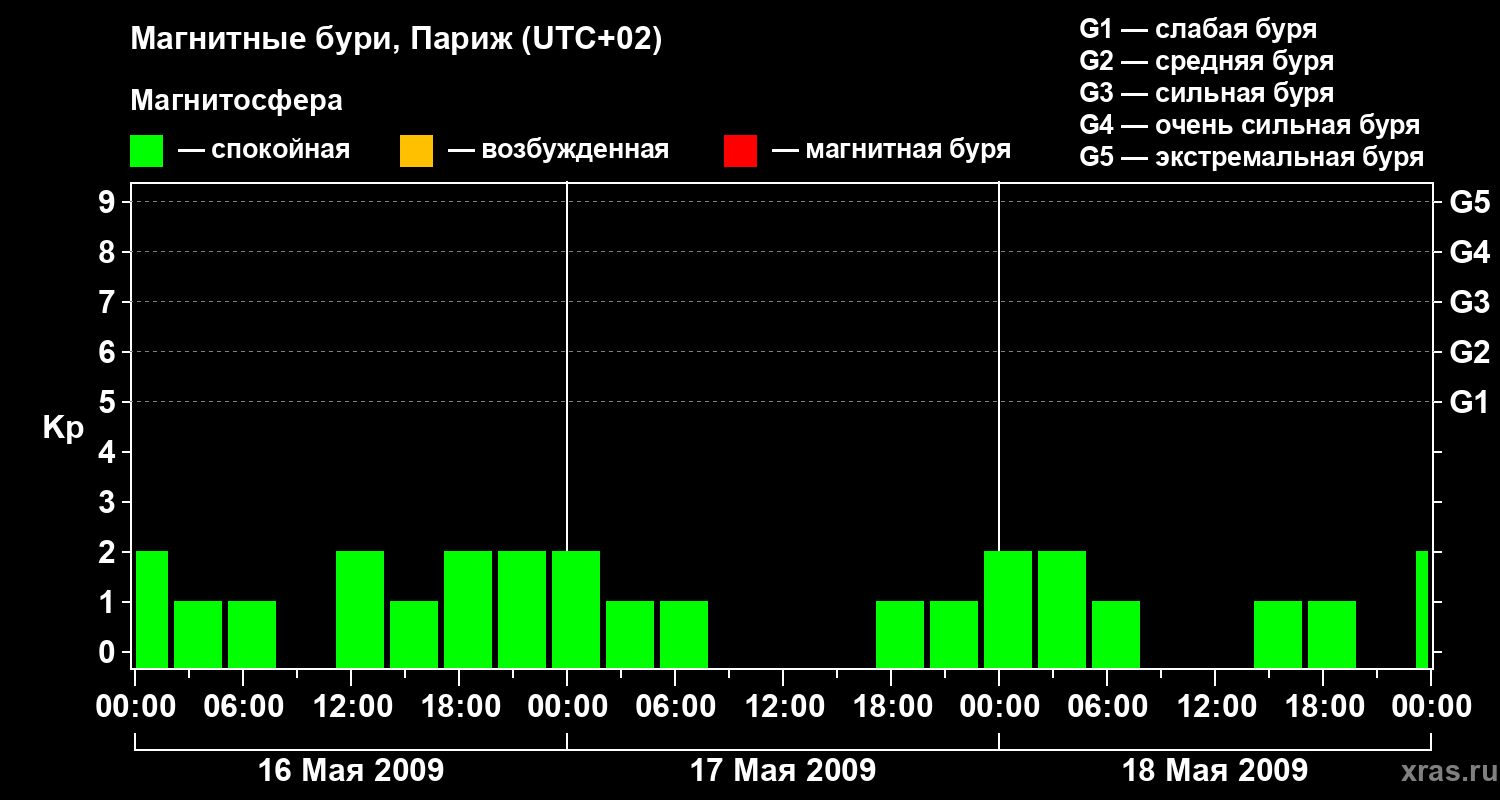
Task: Select the '16 Мая 2009' date label
Action: pyautogui.click(x=351, y=771)
